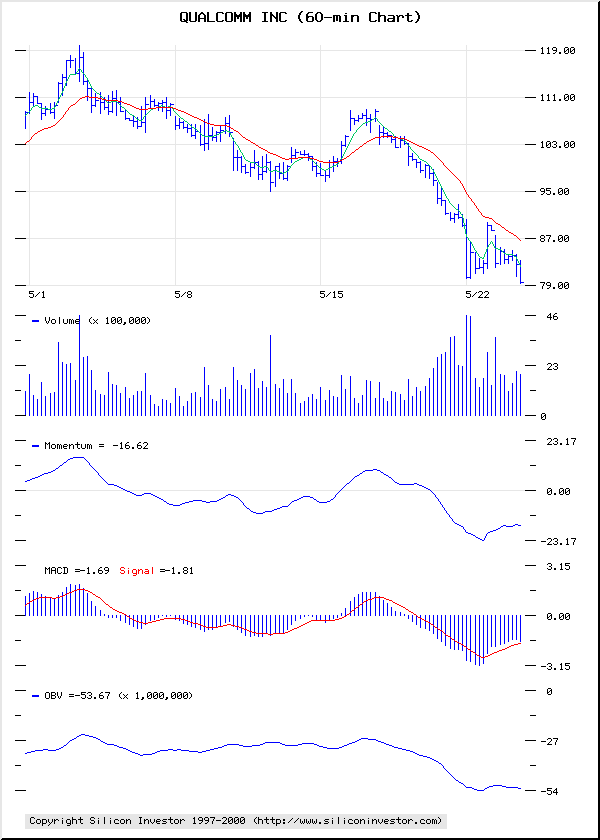Click the Copyright Silicon Investor footer text
This screenshot has width=600, height=840.
point(236,820)
